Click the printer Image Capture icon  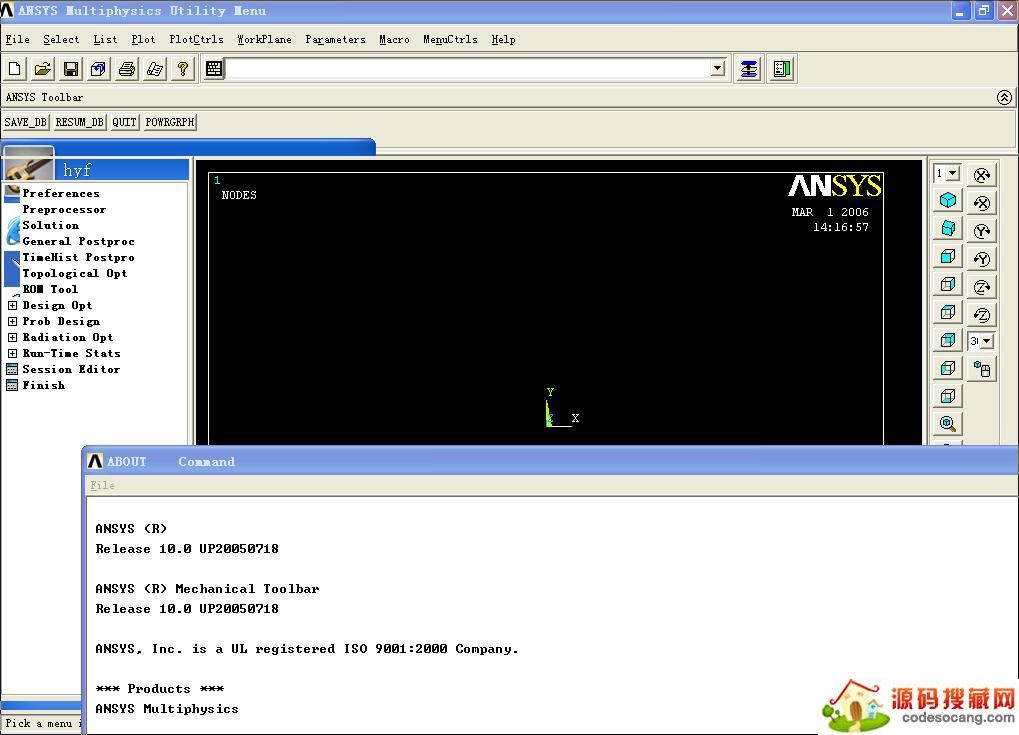tap(127, 69)
